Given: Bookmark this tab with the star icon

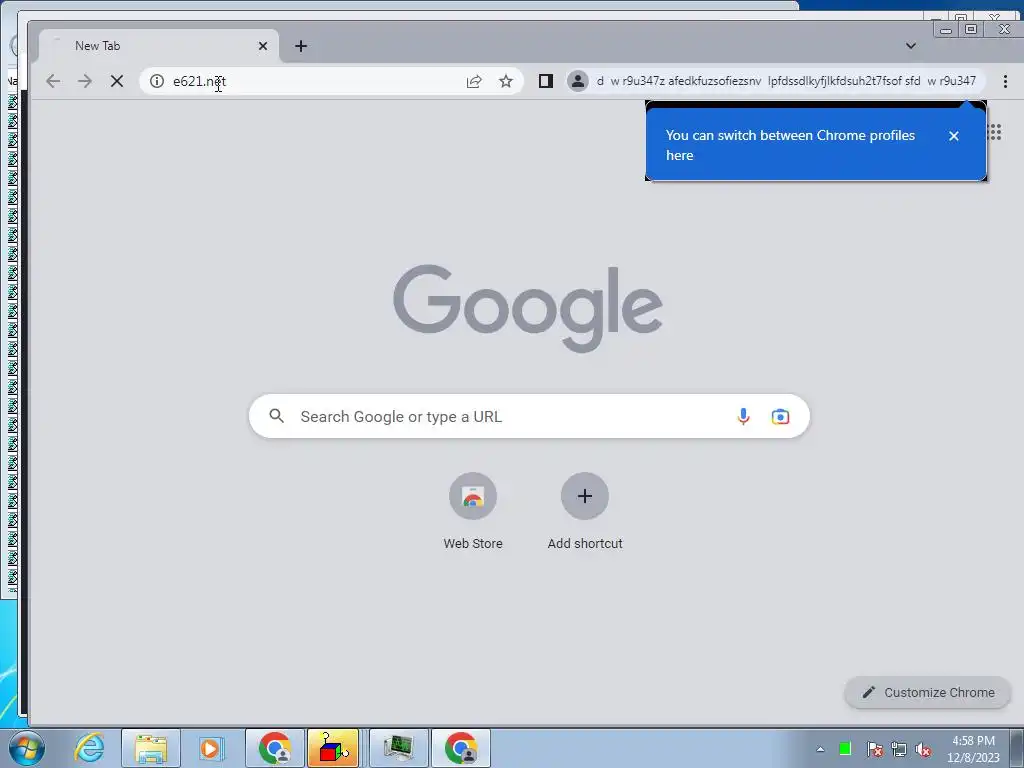Looking at the screenshot, I should (505, 81).
